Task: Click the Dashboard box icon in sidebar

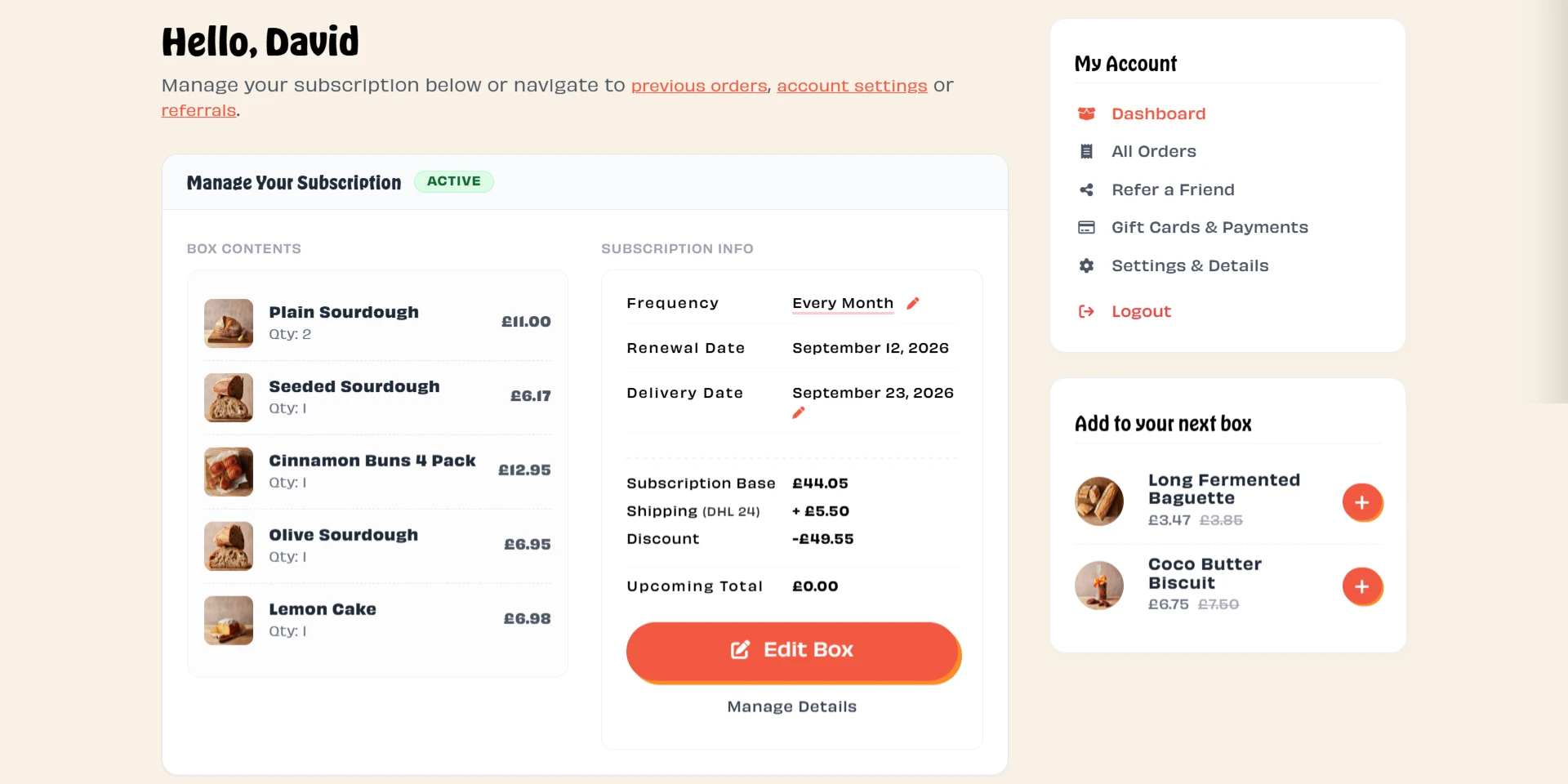Action: point(1086,114)
